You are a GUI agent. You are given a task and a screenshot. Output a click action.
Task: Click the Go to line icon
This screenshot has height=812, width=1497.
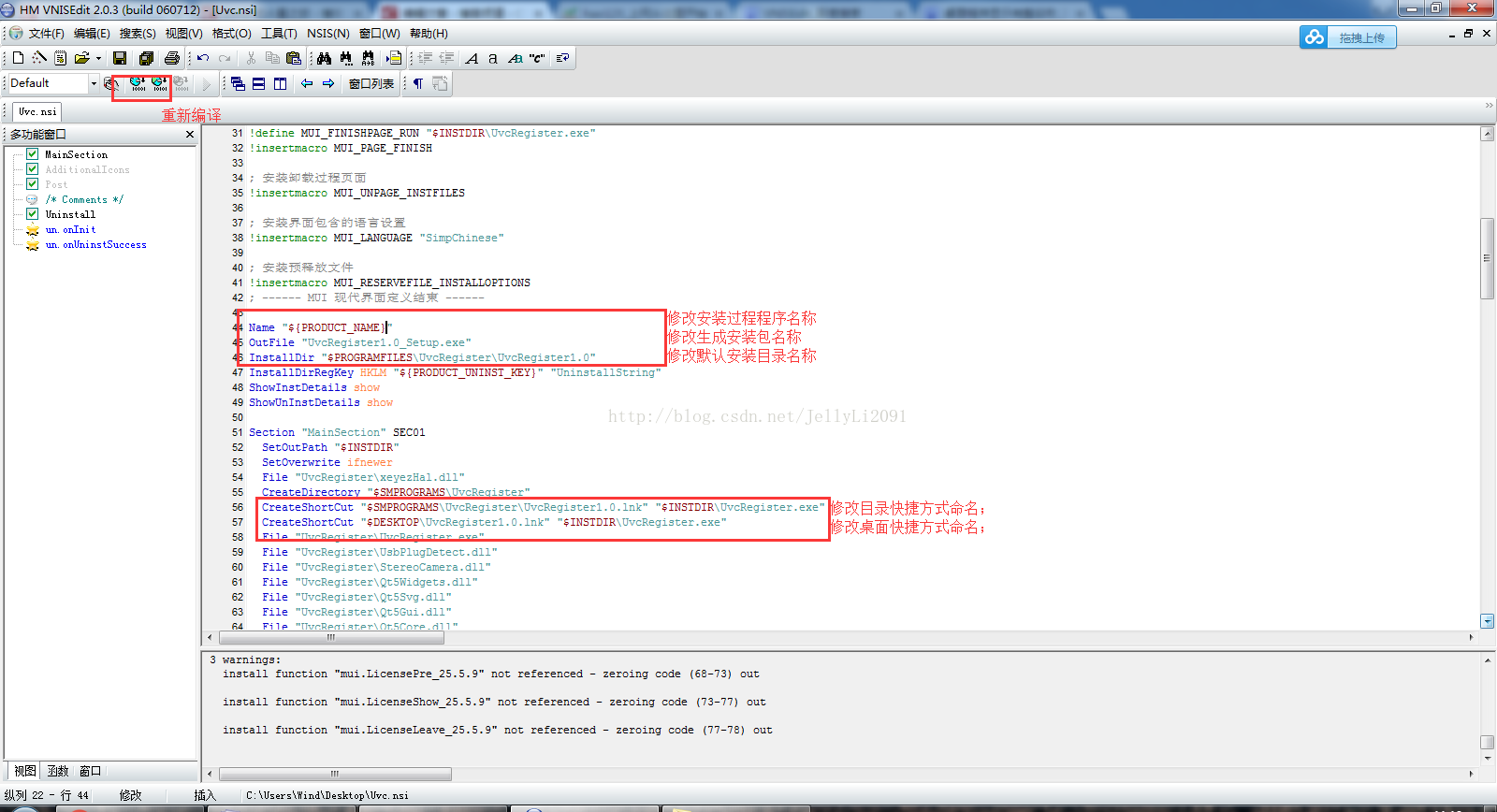(394, 58)
